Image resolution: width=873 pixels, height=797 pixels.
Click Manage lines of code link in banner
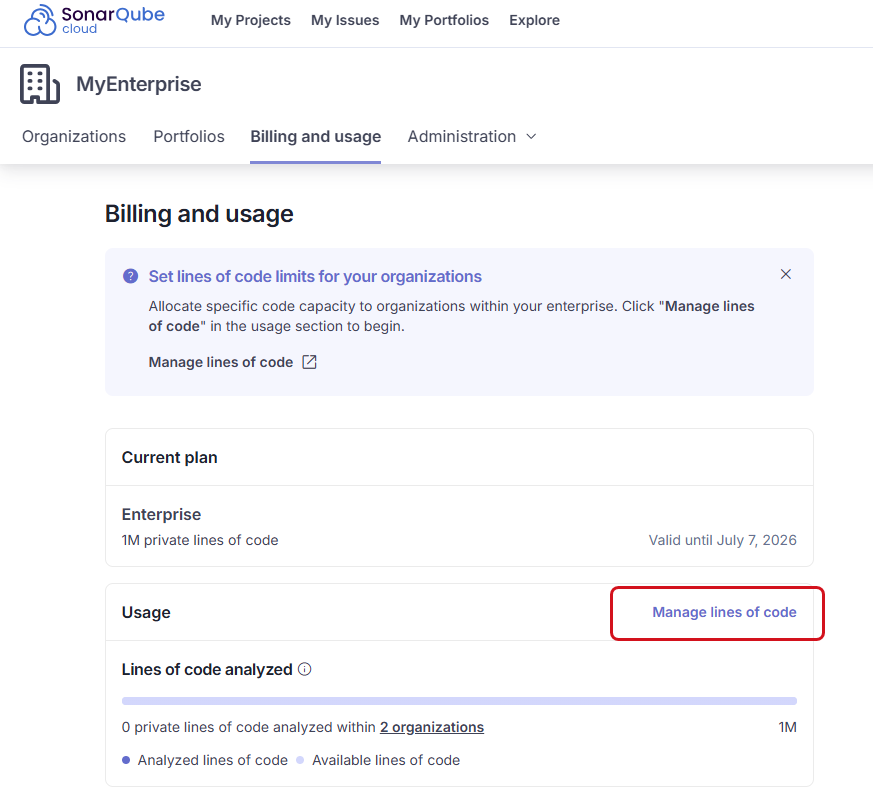[x=220, y=362]
